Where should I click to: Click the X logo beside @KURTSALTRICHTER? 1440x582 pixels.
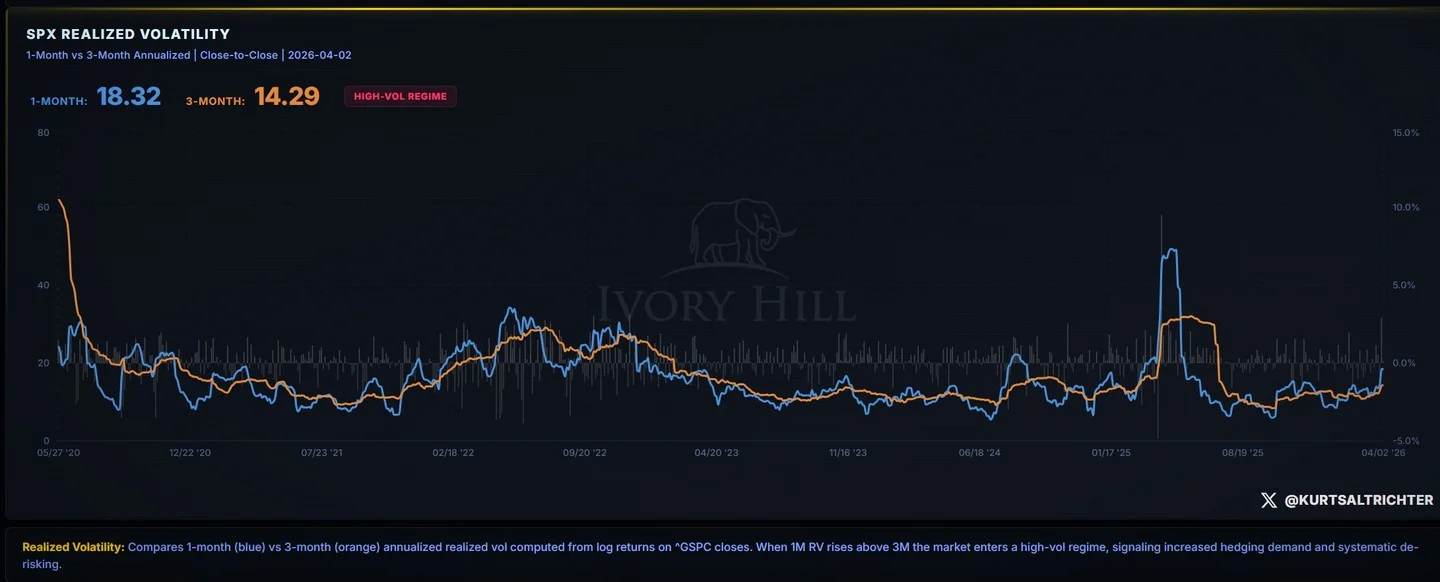click(1269, 500)
